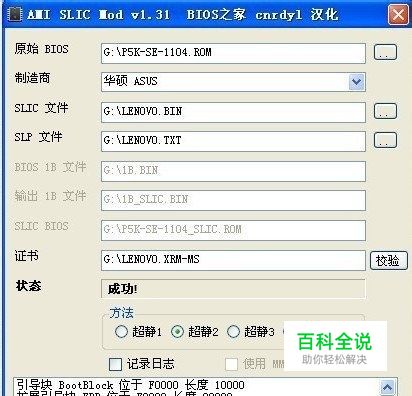Click the SLIC BIOS output path field
This screenshot has height=396, width=412.
click(x=233, y=230)
